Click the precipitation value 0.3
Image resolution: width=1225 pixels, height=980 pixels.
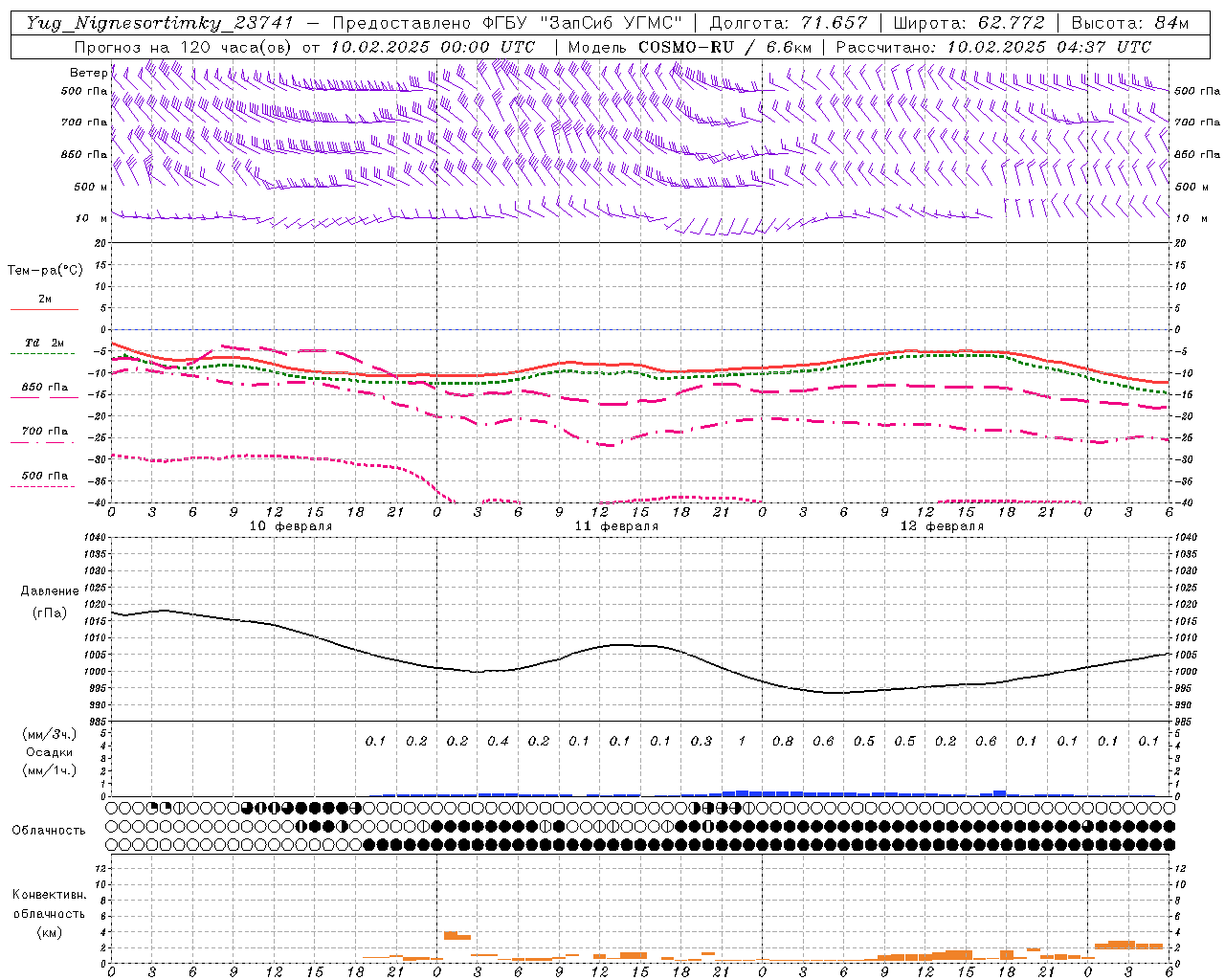[702, 741]
